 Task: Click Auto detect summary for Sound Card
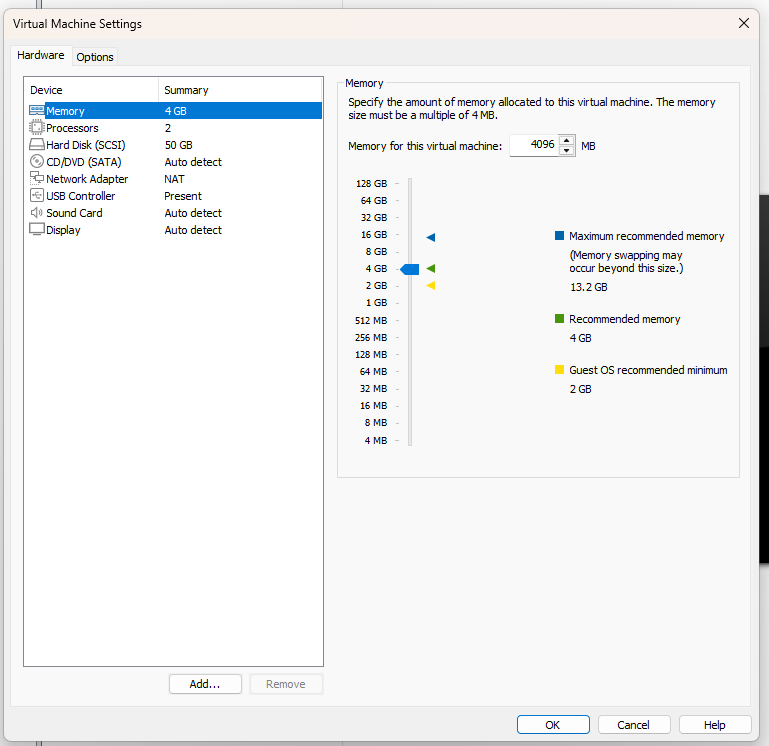[193, 213]
